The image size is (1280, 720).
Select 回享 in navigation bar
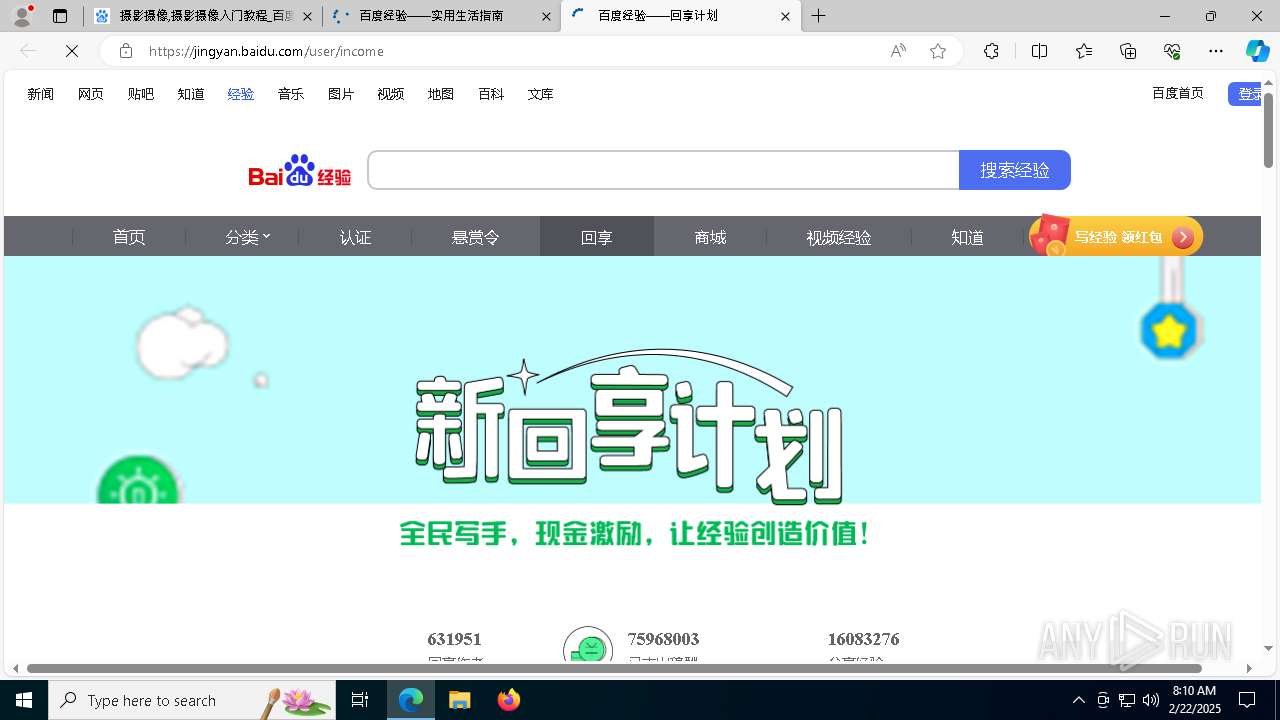click(597, 237)
